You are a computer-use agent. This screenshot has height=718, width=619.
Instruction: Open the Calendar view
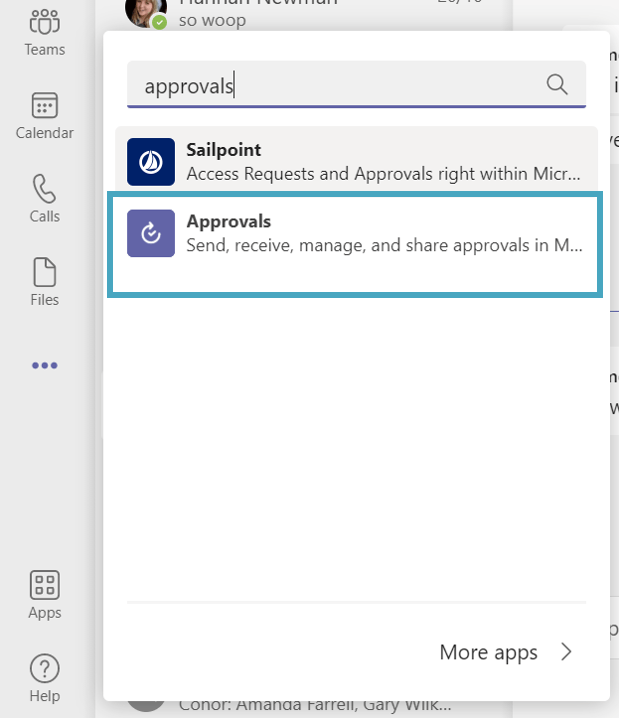[44, 116]
